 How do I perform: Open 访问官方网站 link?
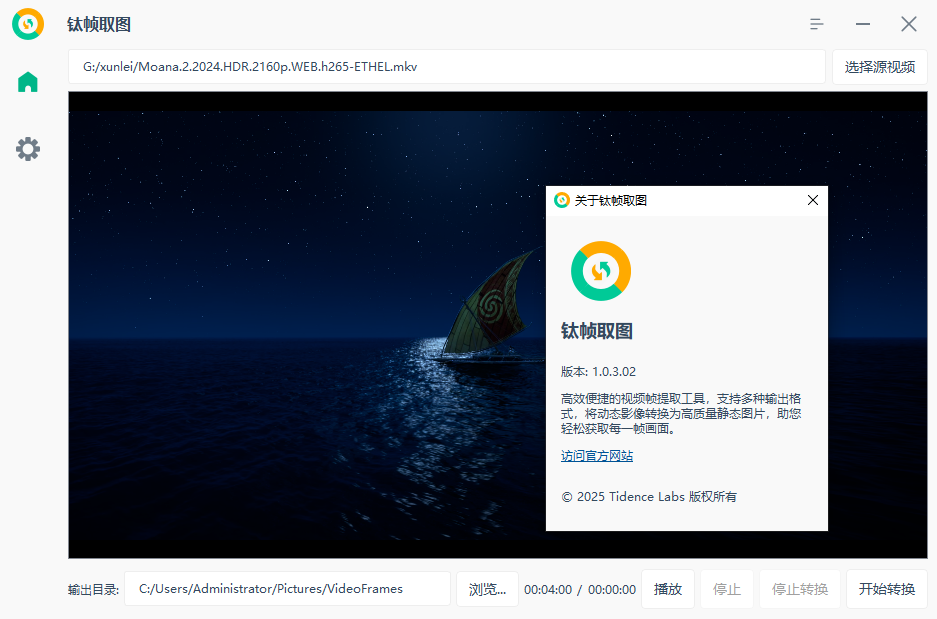(x=596, y=456)
